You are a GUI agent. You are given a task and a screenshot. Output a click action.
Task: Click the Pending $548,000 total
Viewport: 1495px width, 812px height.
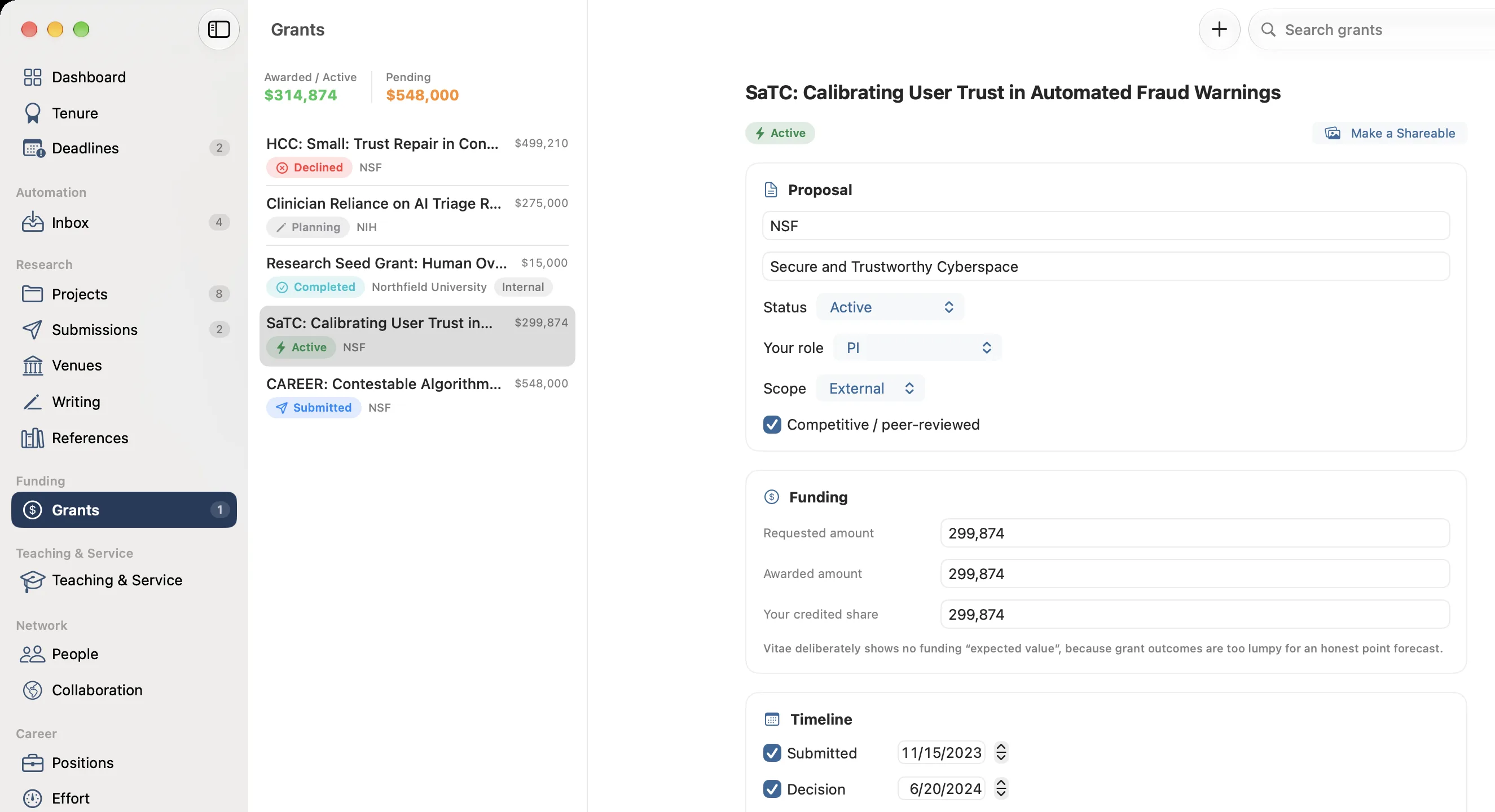coord(423,87)
